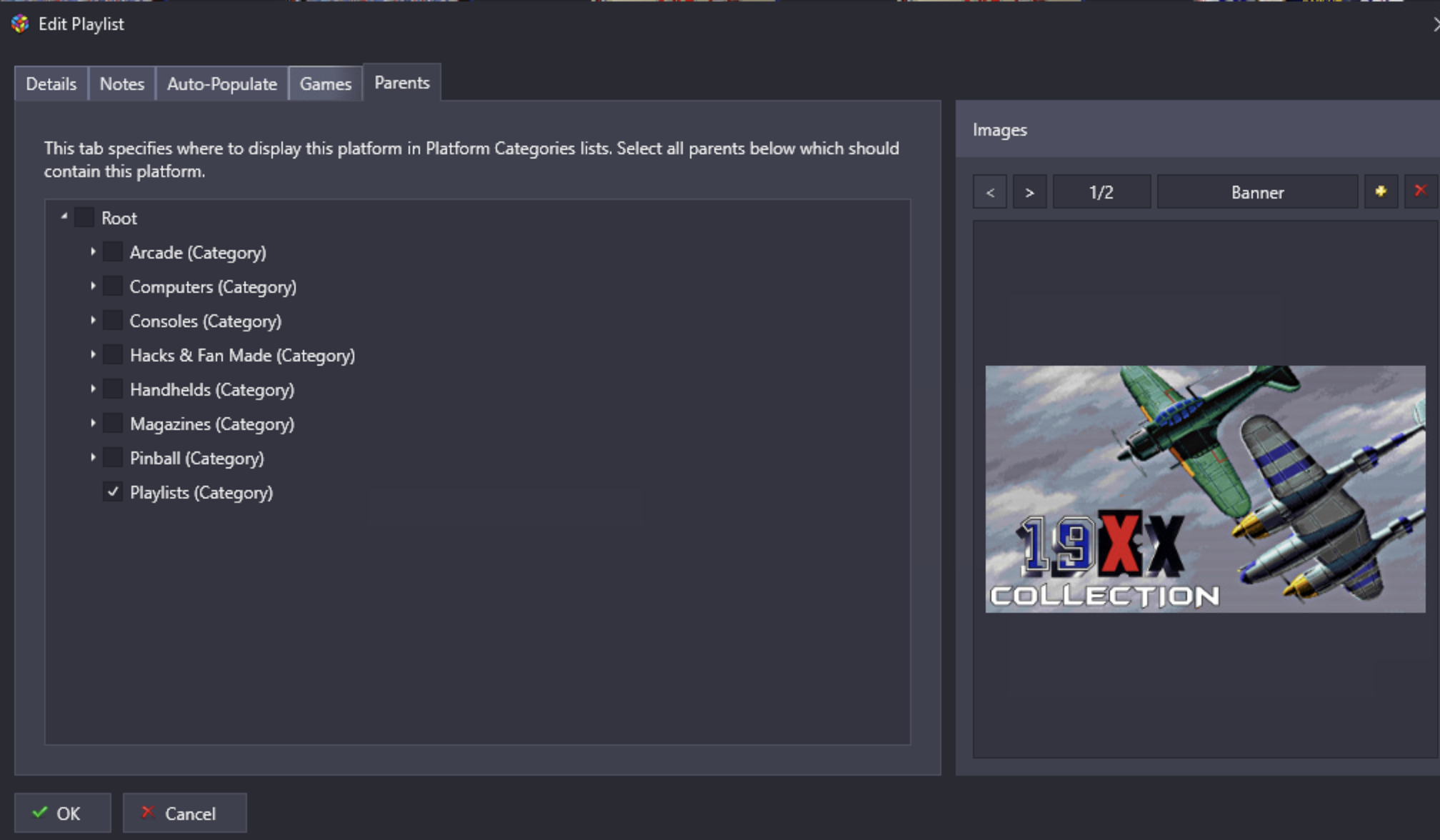Image resolution: width=1440 pixels, height=840 pixels.
Task: Select the Consoles (Category) label
Action: click(x=206, y=321)
